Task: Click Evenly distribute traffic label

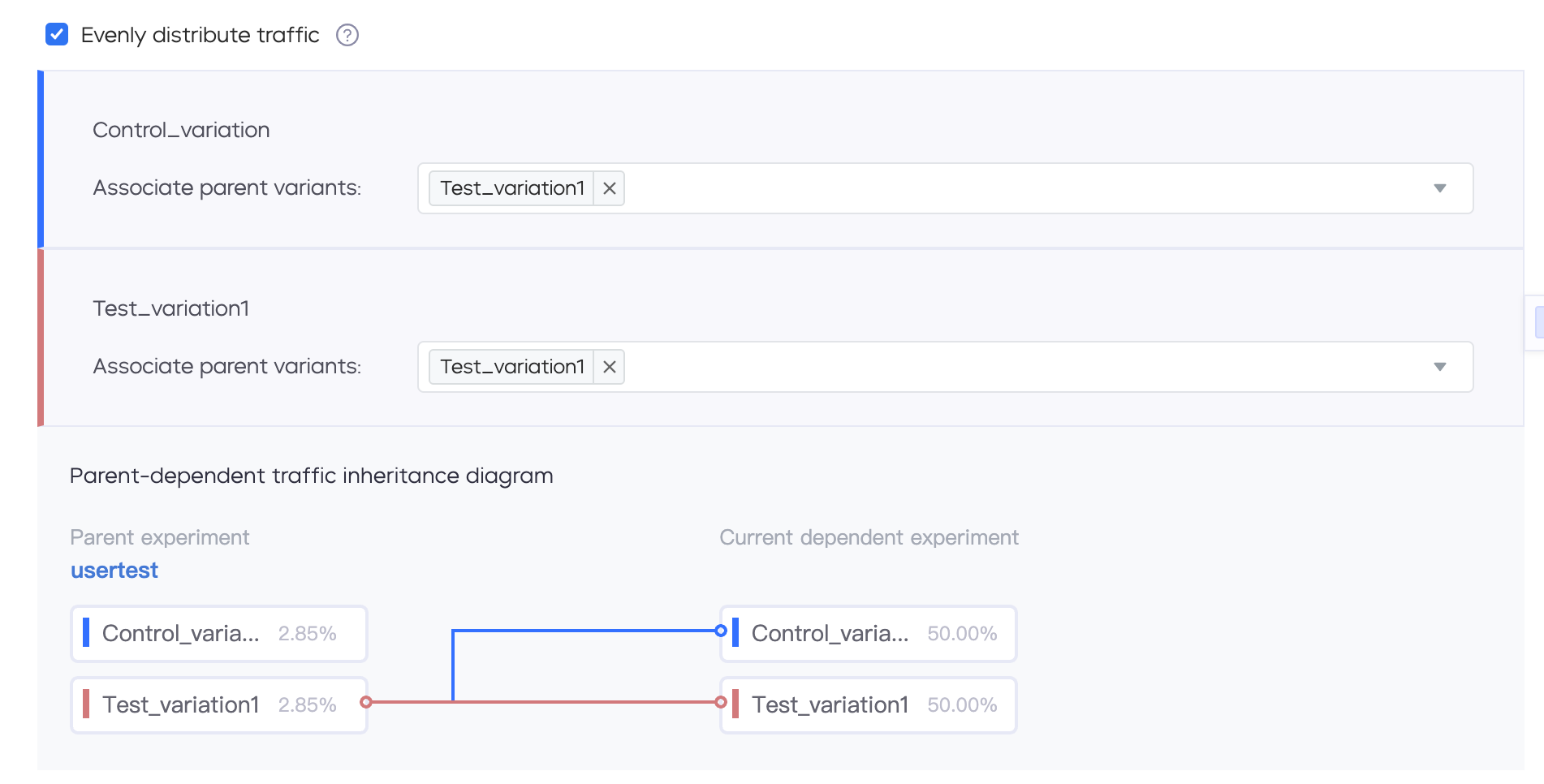Action: pos(201,35)
